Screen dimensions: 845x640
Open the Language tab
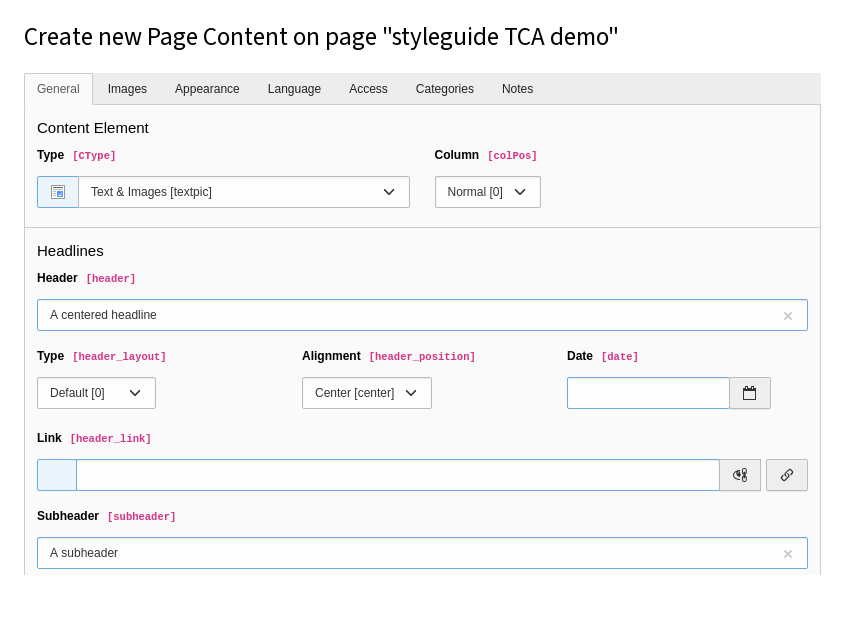294,89
